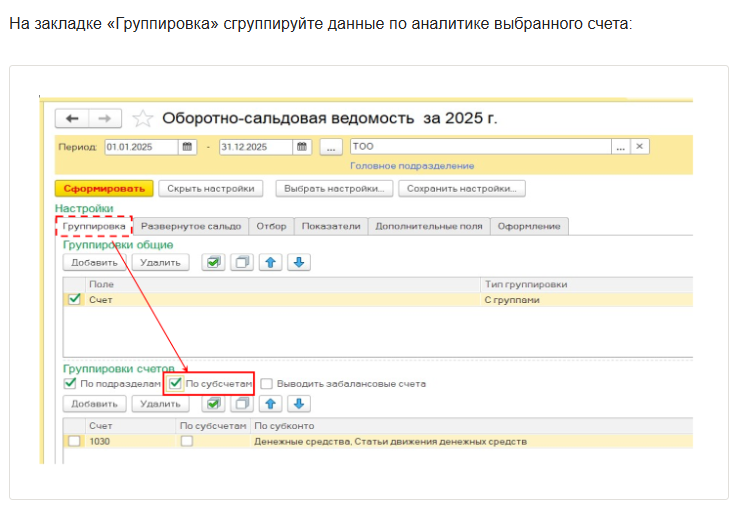Enable Выводить забалансовые счета
The image size is (742, 517).
[x=267, y=384]
